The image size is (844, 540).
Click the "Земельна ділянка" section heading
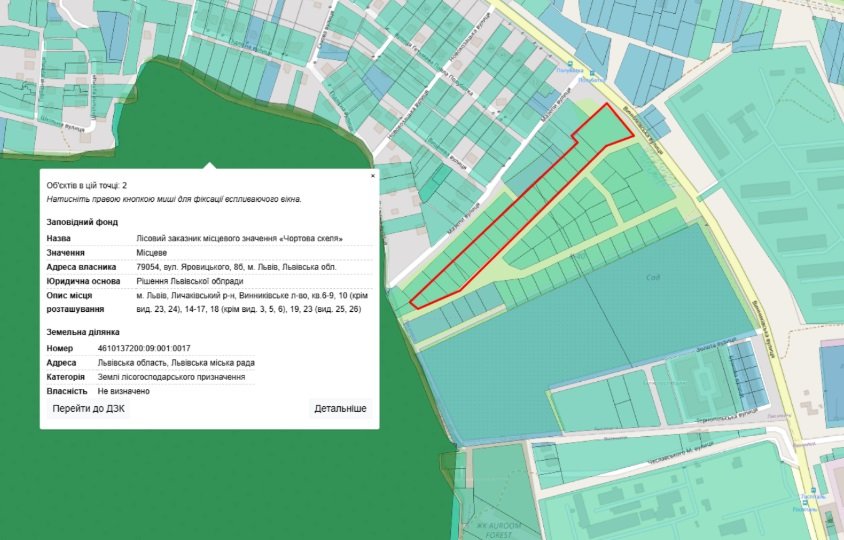[83, 331]
